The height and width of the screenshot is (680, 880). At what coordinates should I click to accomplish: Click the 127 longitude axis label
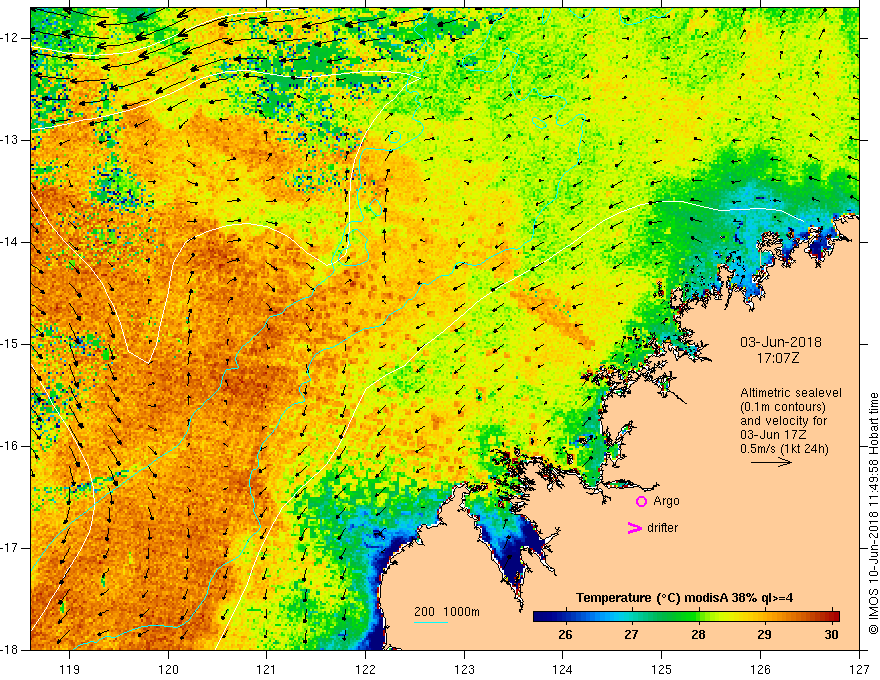click(859, 669)
